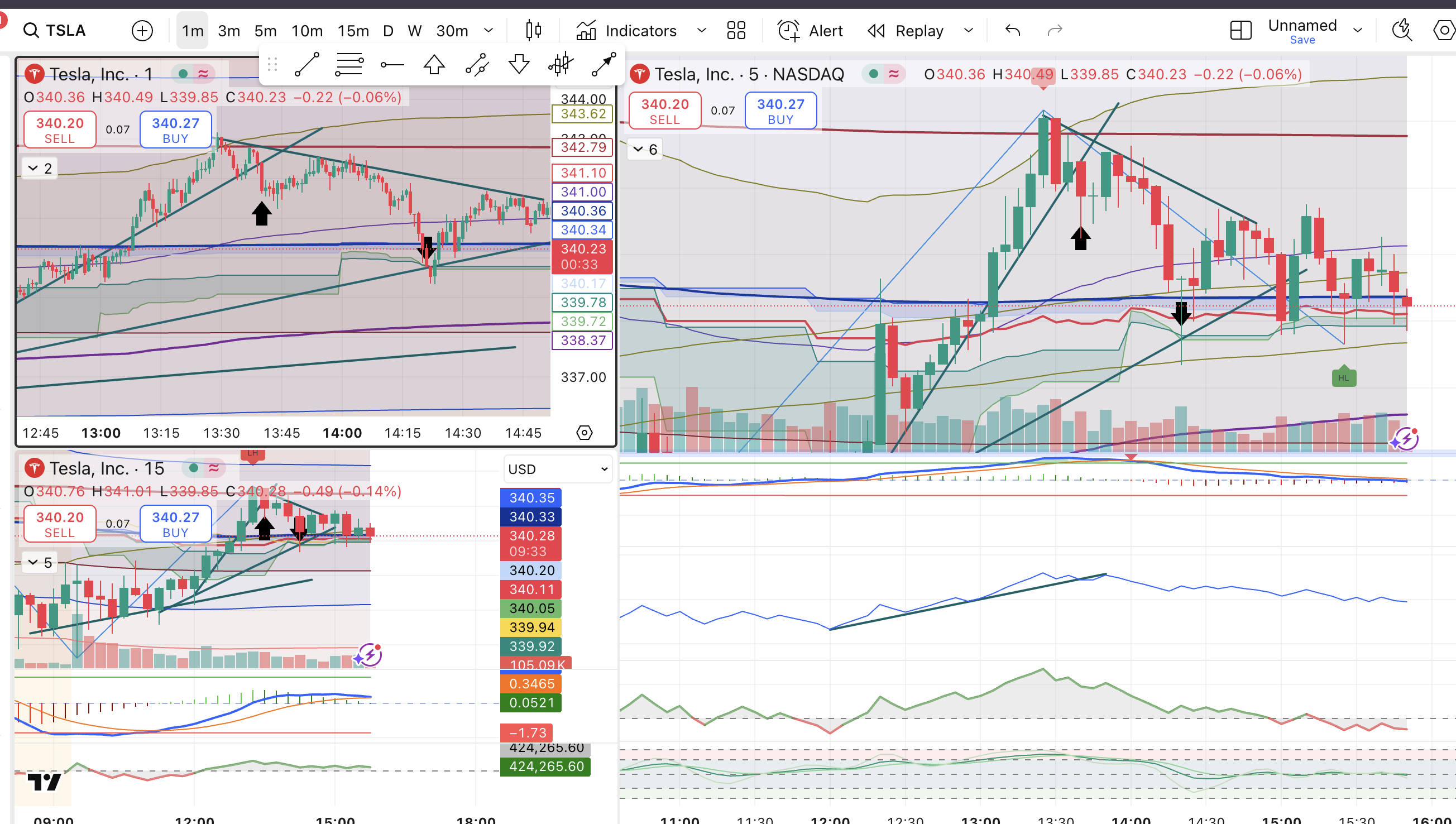Toggle the data mode icon on 5m chart
The width and height of the screenshot is (1456, 824).
(x=893, y=74)
